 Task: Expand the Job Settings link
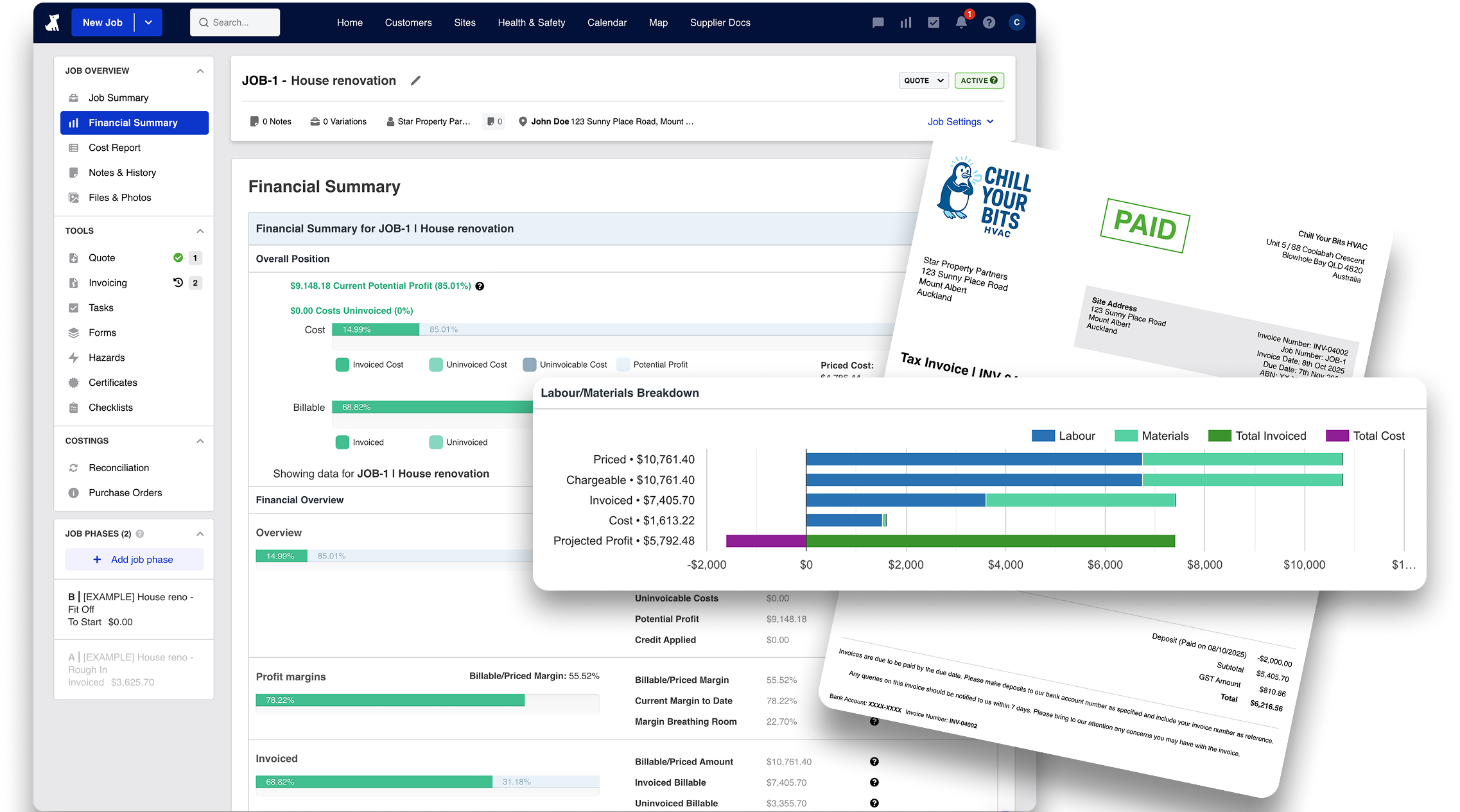coord(960,122)
